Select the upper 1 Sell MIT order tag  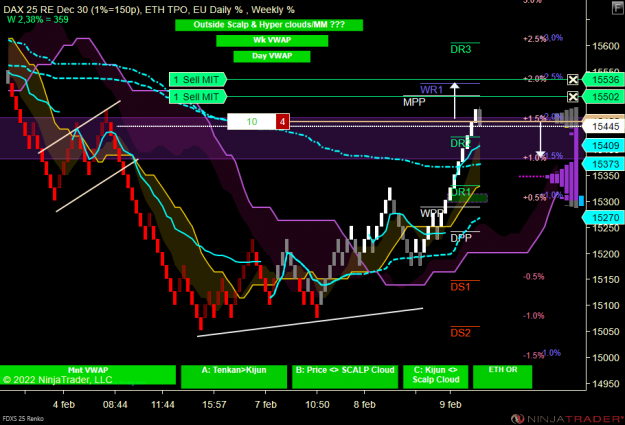point(198,80)
